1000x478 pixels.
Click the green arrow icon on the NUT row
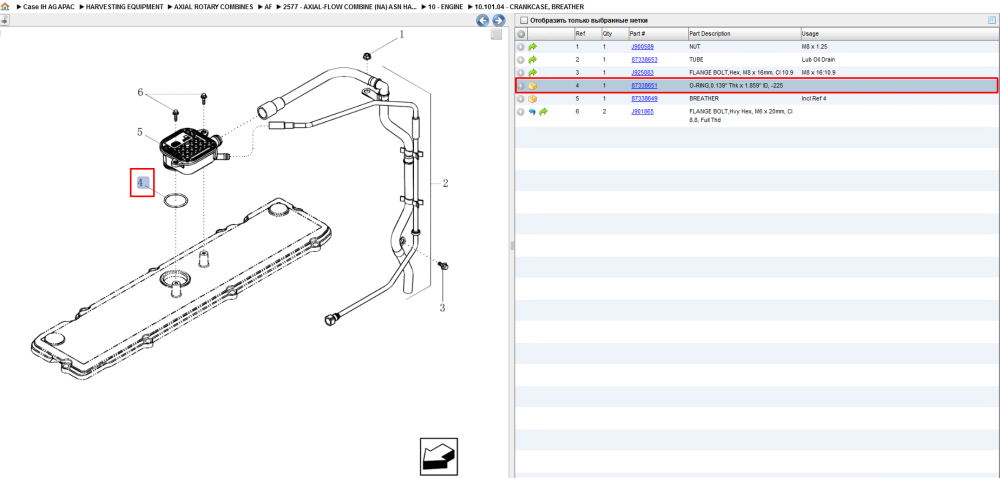coord(533,47)
